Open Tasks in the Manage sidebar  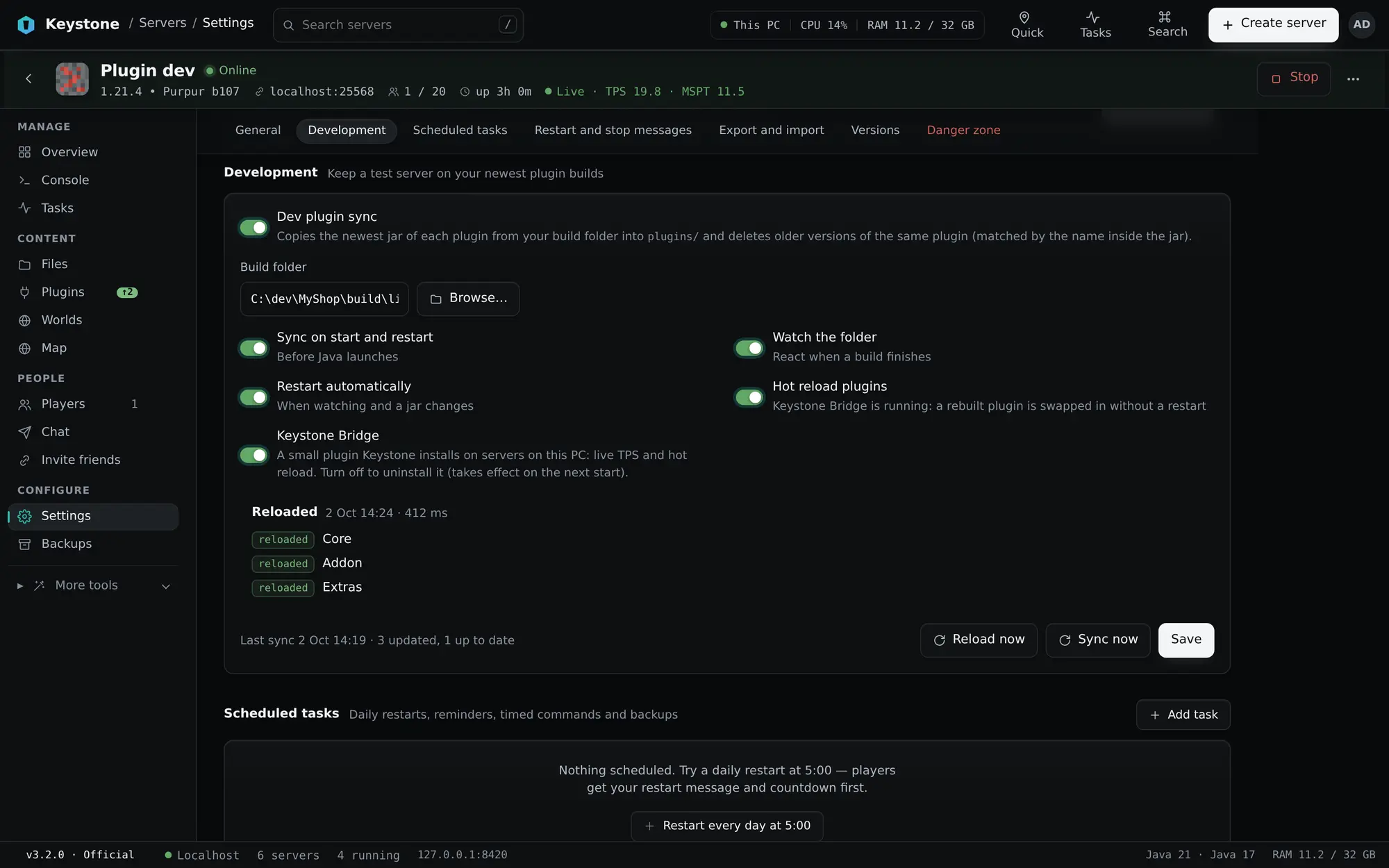point(93,208)
